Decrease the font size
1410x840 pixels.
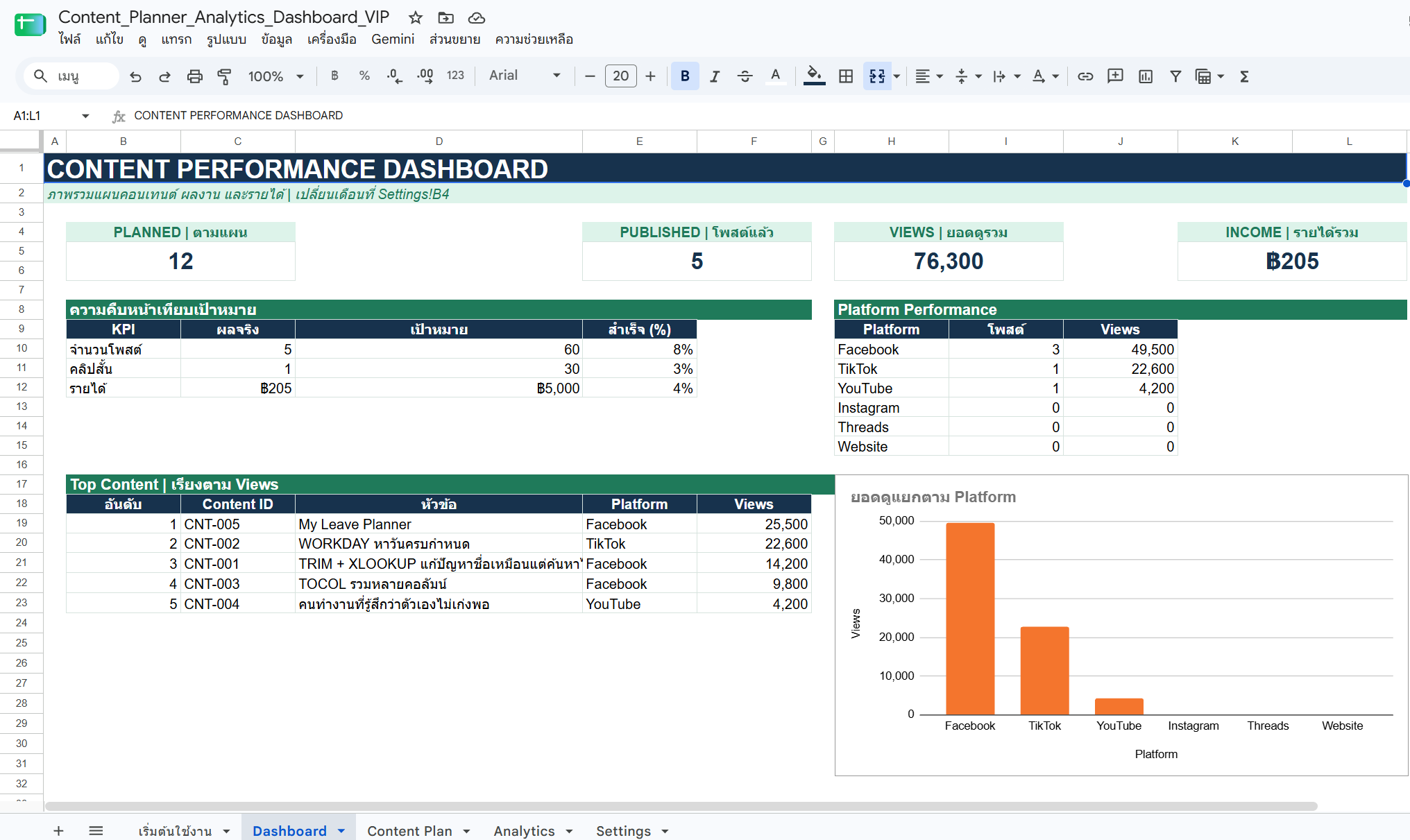click(590, 76)
